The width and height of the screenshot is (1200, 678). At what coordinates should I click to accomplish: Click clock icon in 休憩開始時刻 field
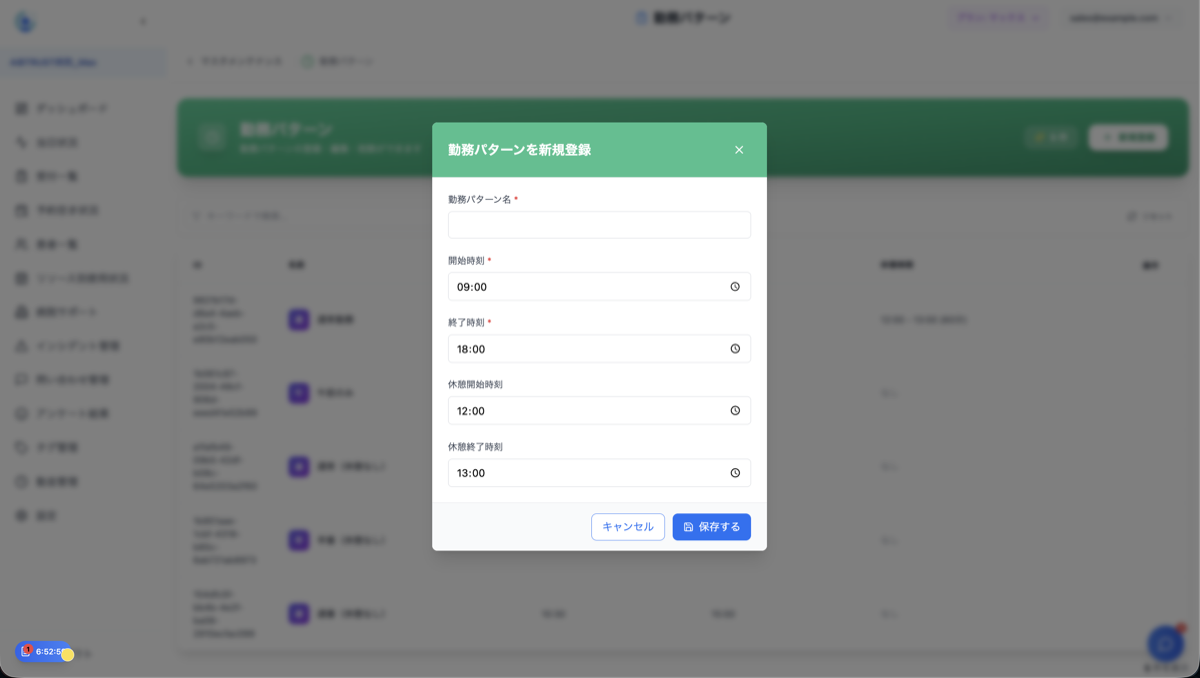pyautogui.click(x=735, y=411)
